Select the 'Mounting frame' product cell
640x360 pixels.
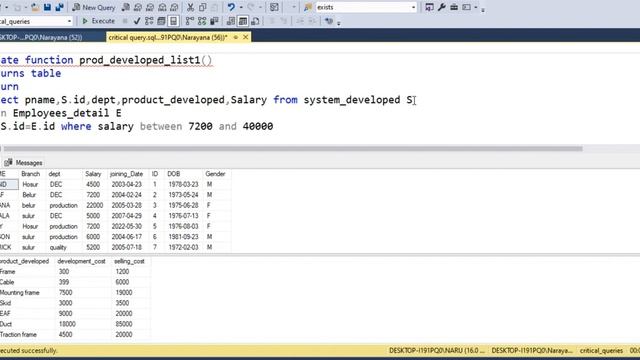(x=20, y=293)
